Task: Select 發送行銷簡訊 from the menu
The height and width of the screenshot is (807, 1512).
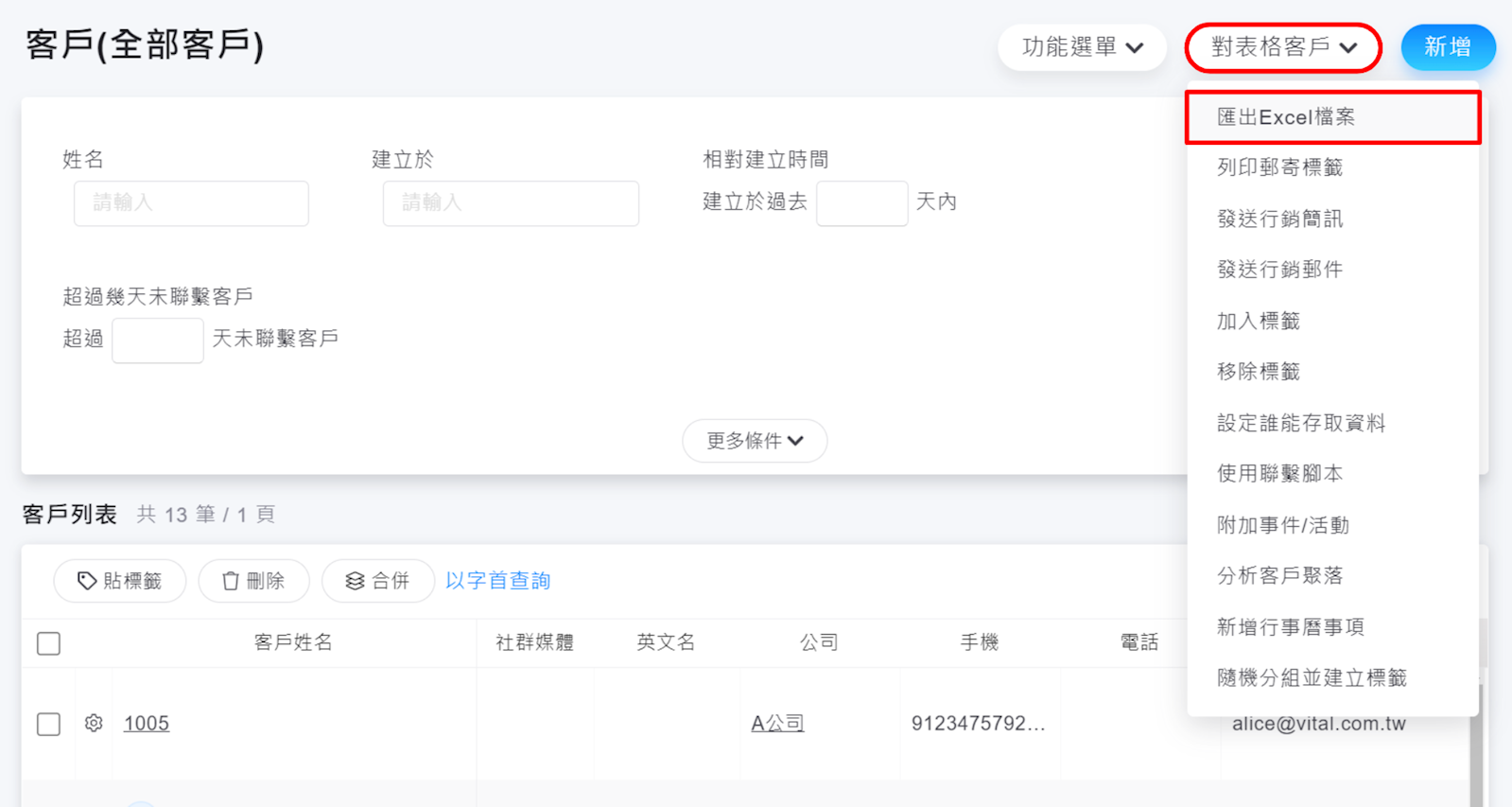Action: [1279, 219]
